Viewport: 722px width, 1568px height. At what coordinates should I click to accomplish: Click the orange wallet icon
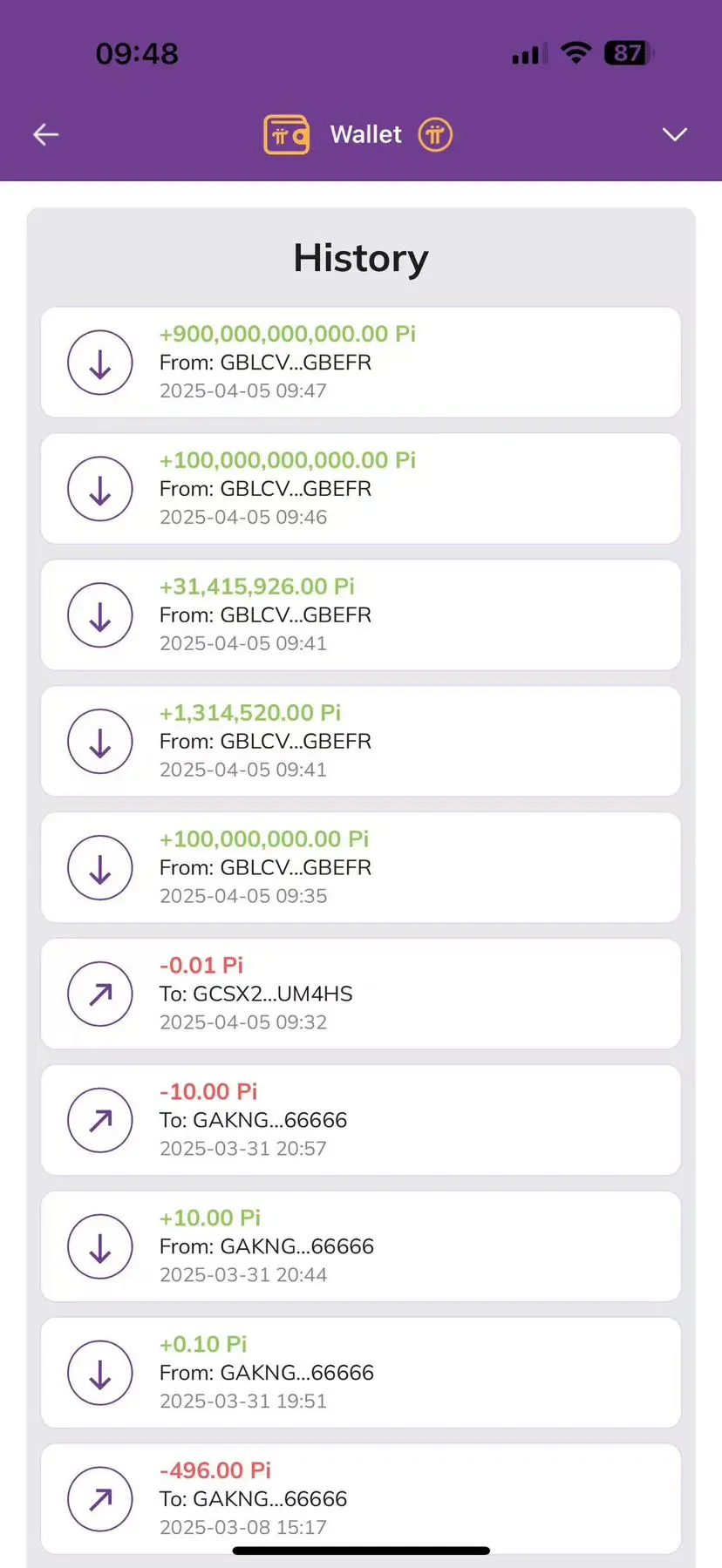tap(287, 135)
